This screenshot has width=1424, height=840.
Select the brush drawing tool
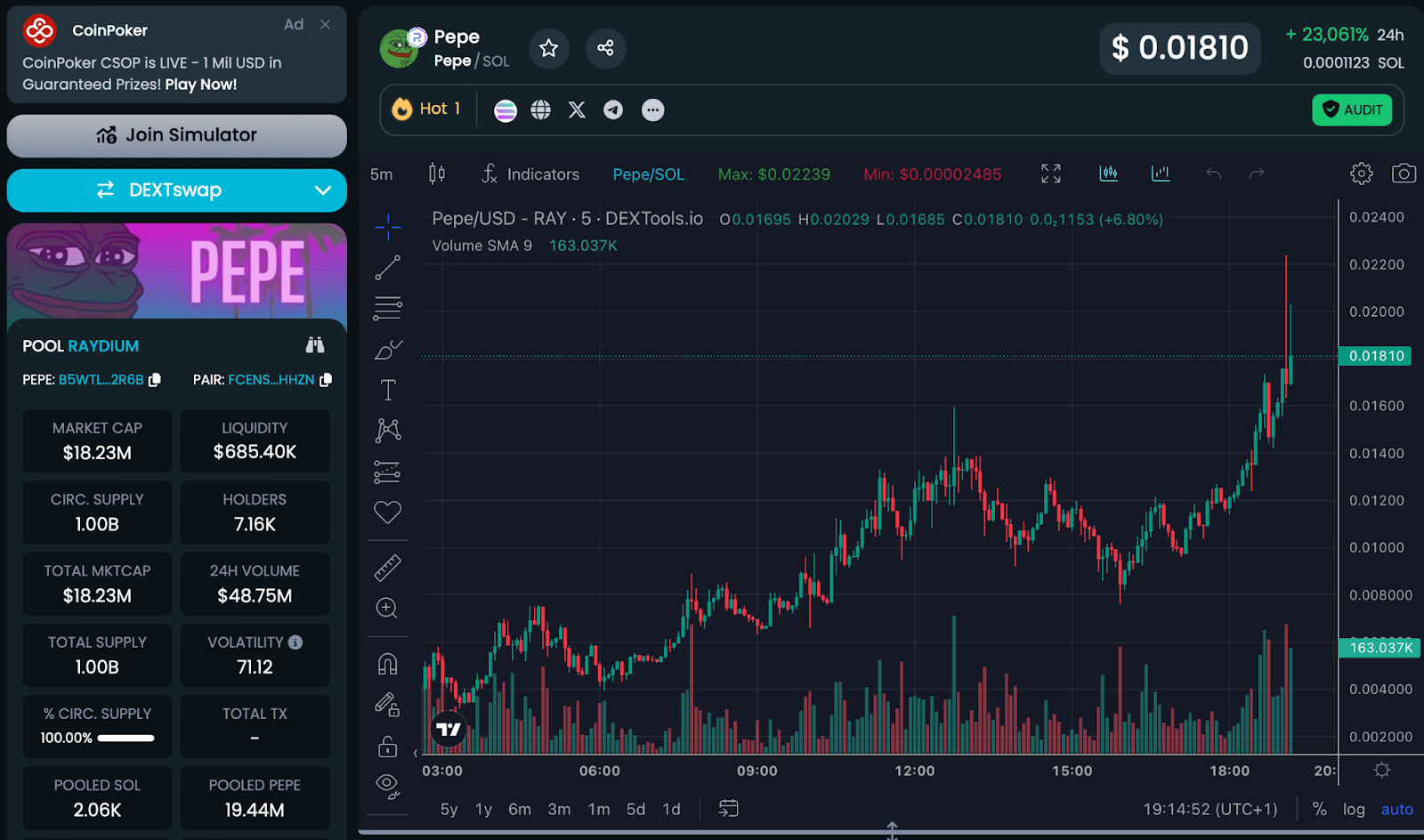388,350
